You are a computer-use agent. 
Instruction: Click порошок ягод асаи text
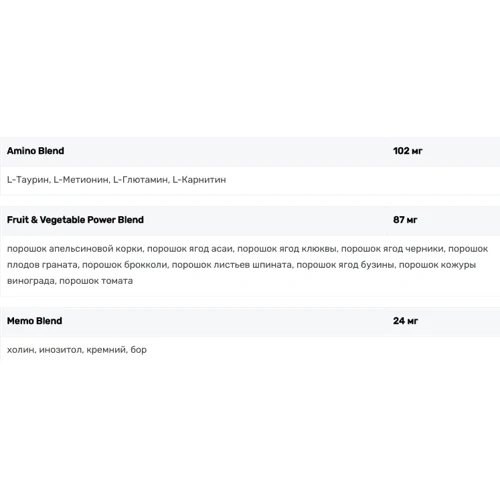190,249
